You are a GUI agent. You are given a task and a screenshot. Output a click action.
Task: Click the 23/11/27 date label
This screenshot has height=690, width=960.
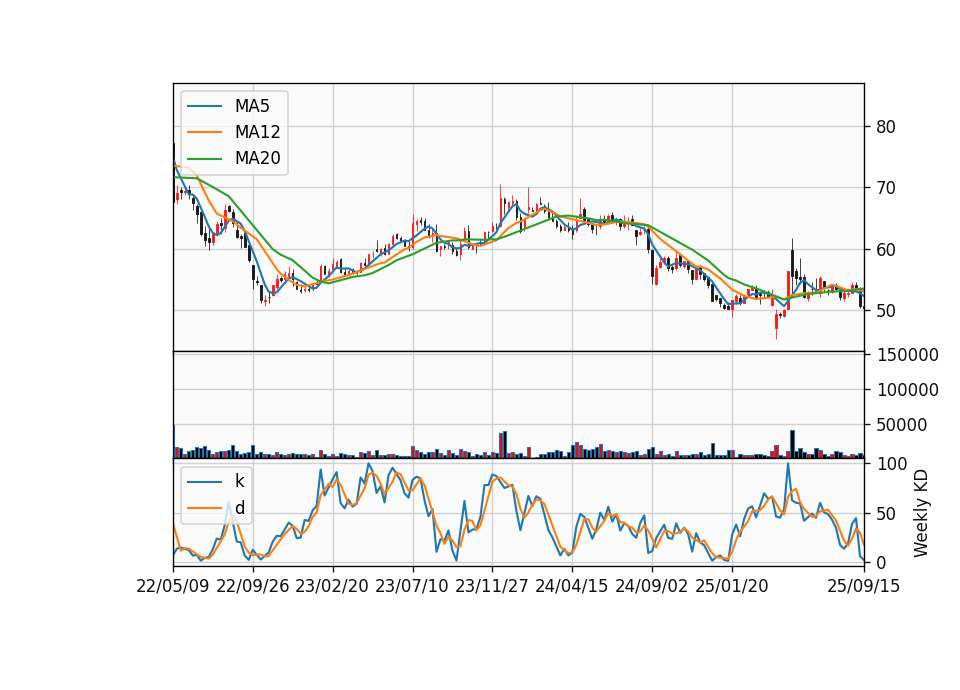(x=492, y=586)
